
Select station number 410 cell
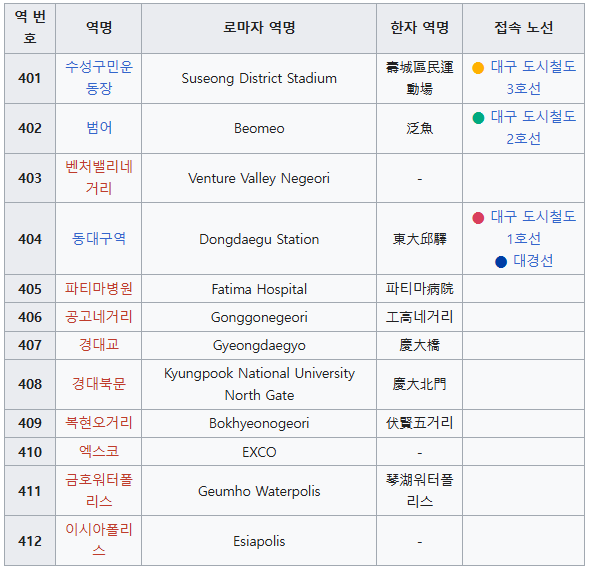coord(30,451)
